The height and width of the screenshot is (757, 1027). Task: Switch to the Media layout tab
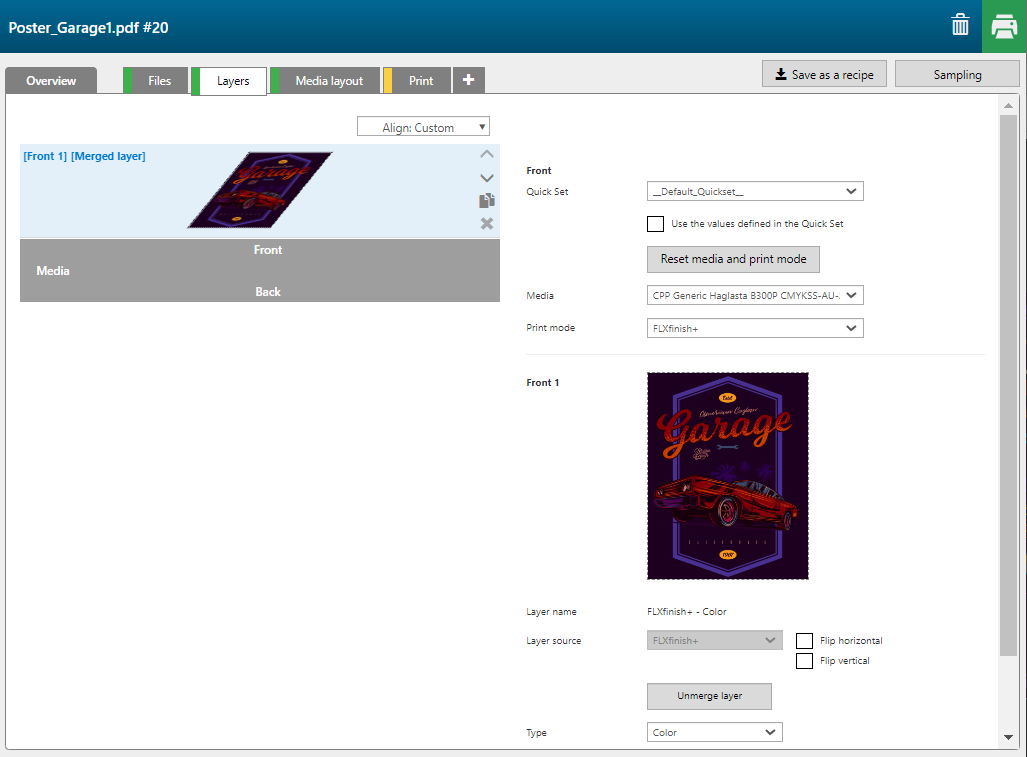(329, 81)
